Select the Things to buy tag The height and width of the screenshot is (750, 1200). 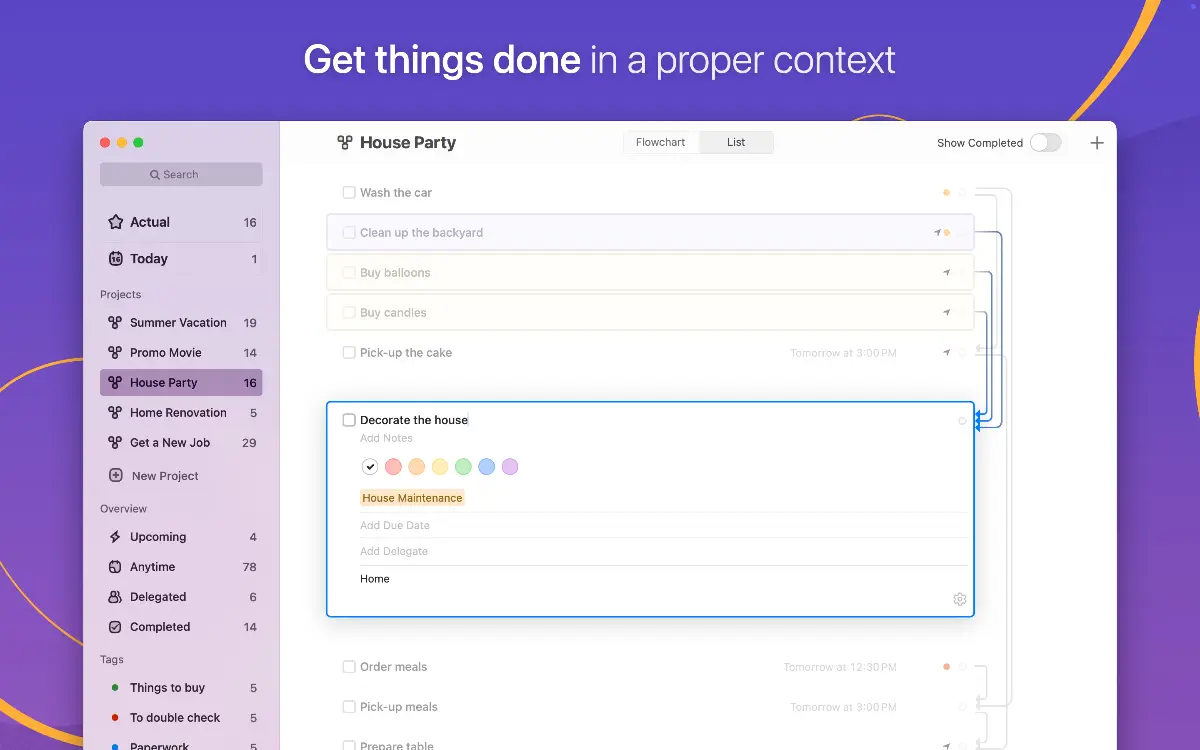167,688
